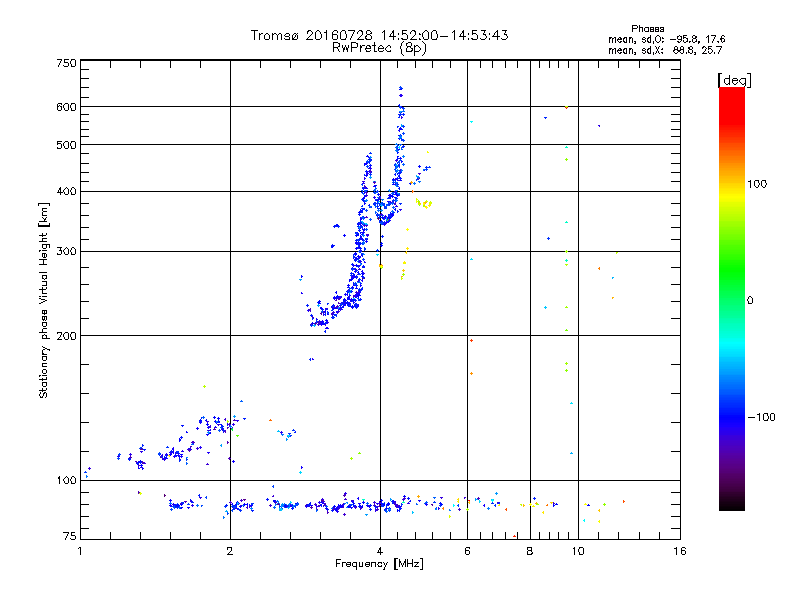Click the colorbar tick label "-100"
Image resolution: width=800 pixels, height=600 pixels.
[x=761, y=417]
